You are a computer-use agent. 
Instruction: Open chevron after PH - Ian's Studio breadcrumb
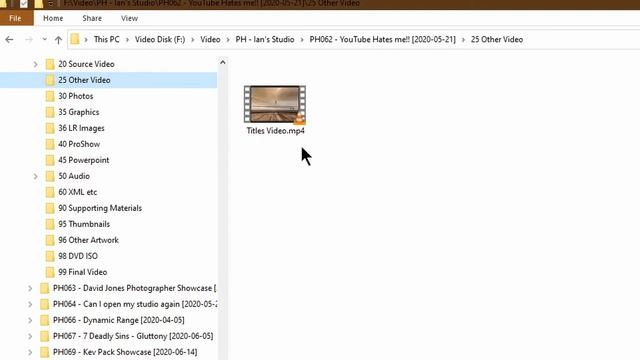pyautogui.click(x=302, y=40)
